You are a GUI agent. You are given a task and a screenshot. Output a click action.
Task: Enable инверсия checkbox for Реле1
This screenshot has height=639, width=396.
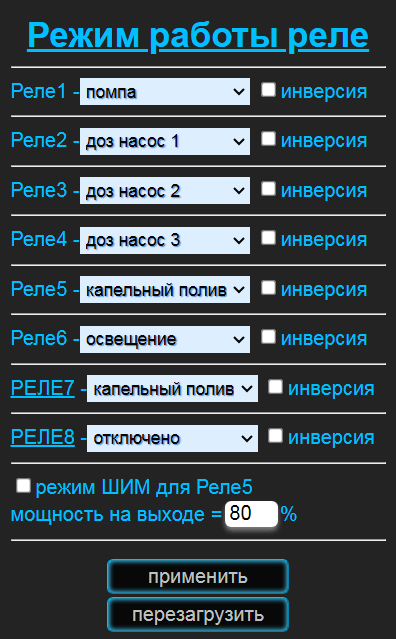268,90
